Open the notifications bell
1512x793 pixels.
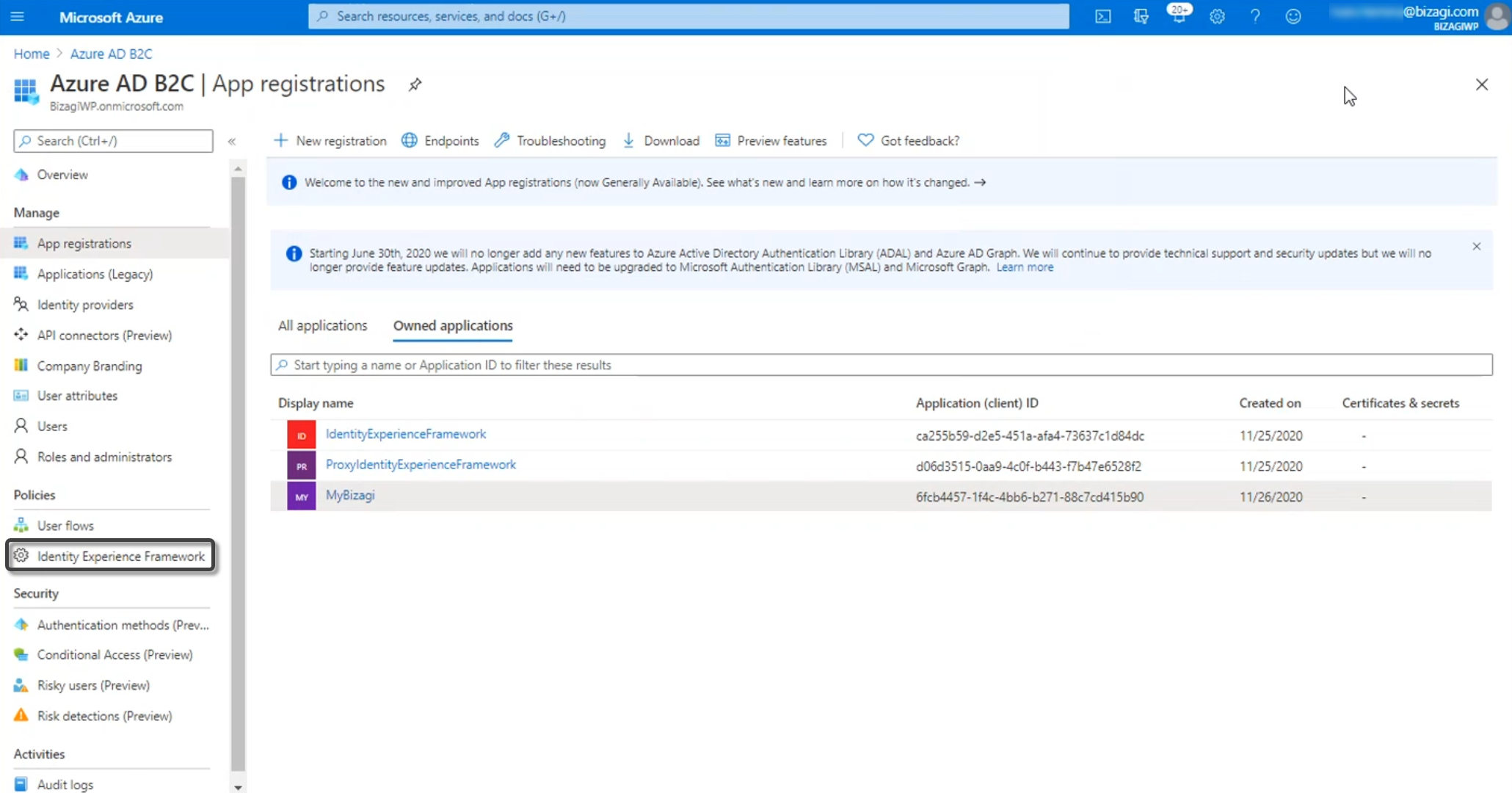point(1179,16)
